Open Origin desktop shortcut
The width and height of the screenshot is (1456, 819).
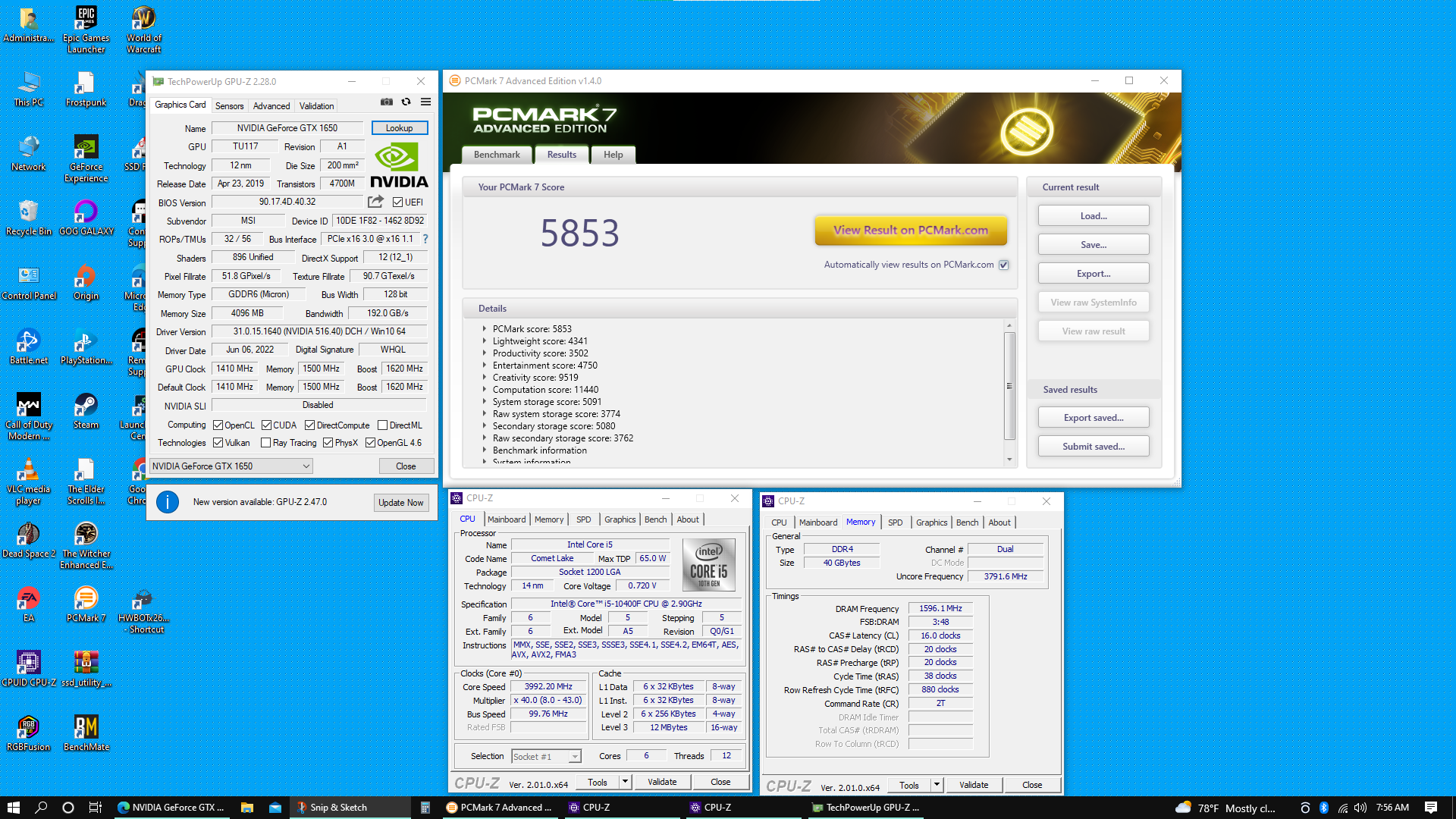pos(86,283)
